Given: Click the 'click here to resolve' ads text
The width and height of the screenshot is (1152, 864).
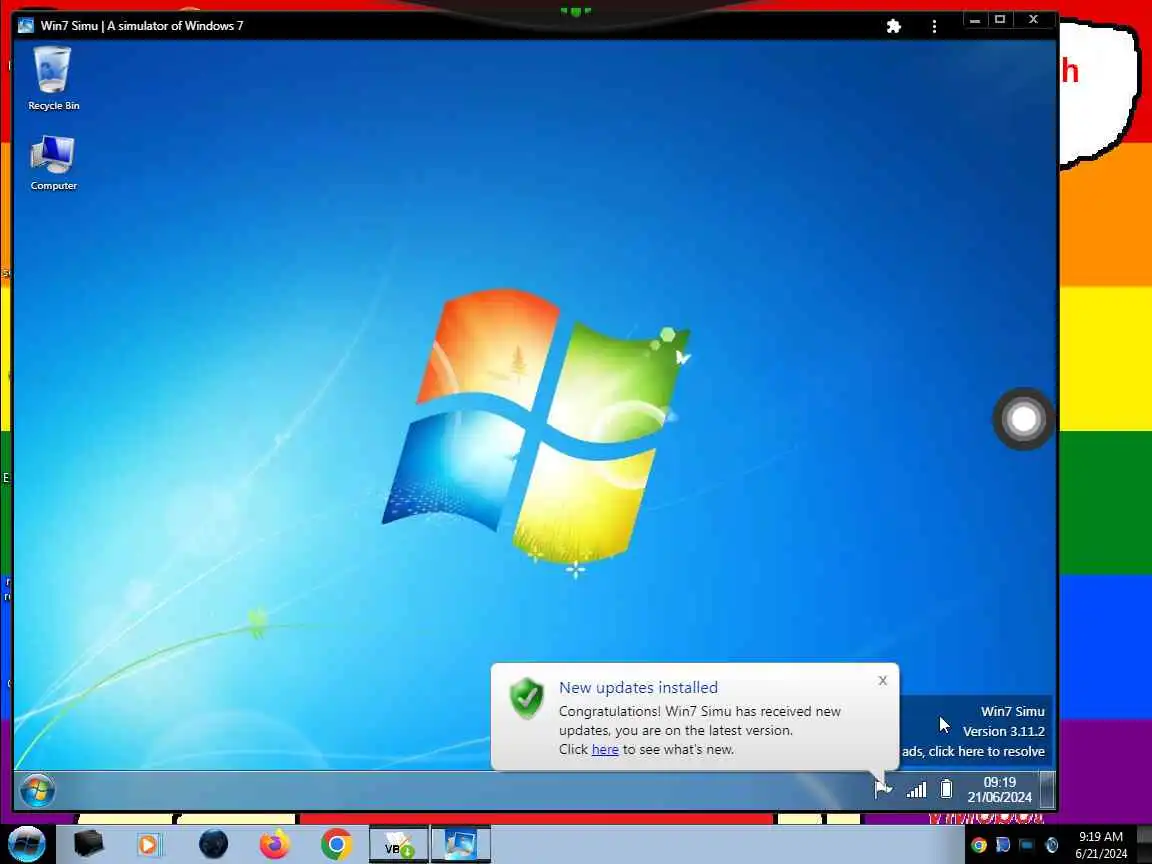Looking at the screenshot, I should point(986,751).
